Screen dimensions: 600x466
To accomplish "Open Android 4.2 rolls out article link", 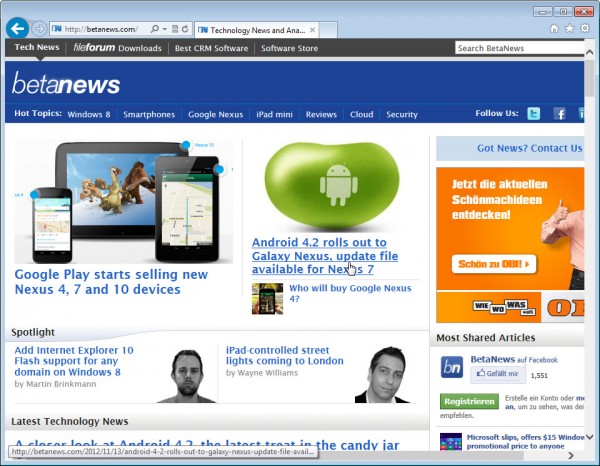I will coord(325,256).
